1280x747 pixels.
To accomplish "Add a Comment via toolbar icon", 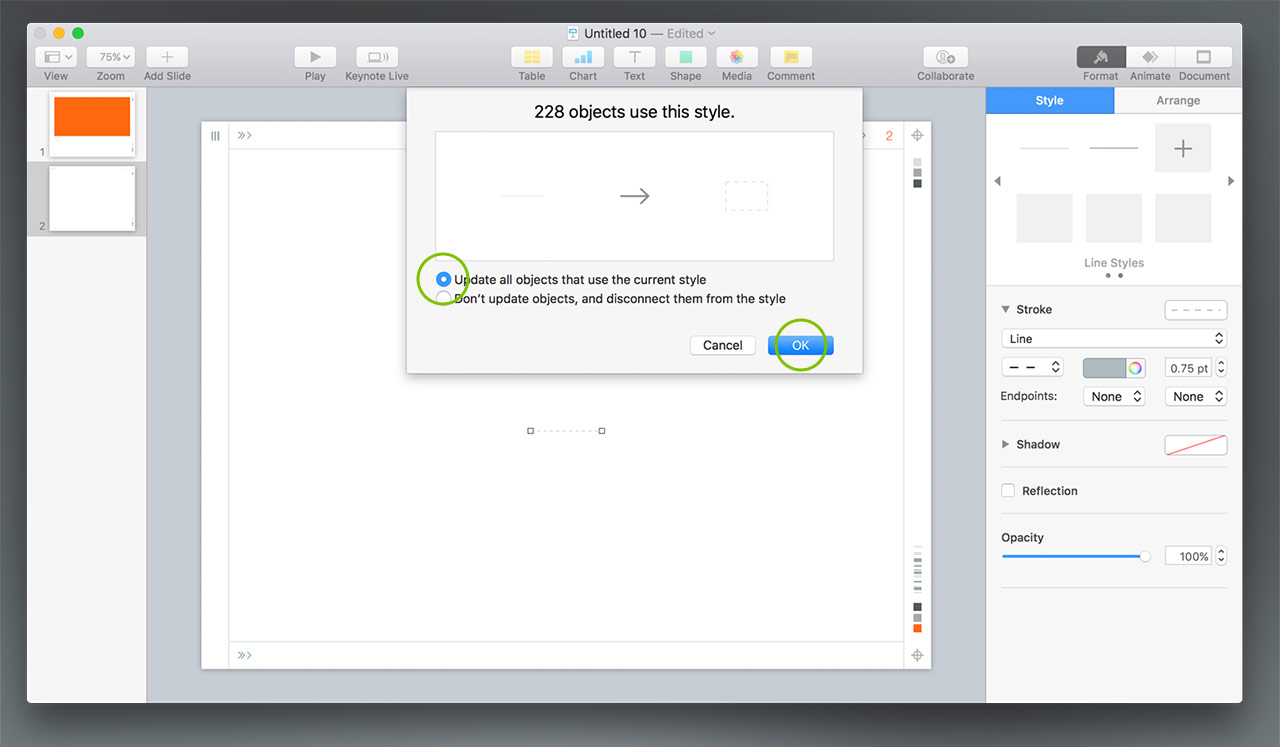I will pyautogui.click(x=791, y=57).
